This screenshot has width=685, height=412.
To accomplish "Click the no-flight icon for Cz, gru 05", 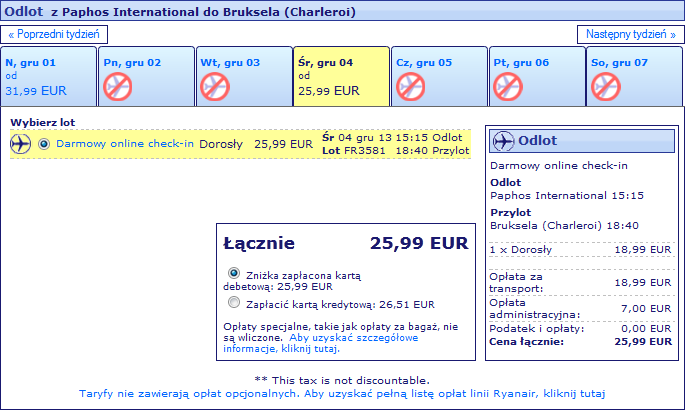I will (x=411, y=87).
